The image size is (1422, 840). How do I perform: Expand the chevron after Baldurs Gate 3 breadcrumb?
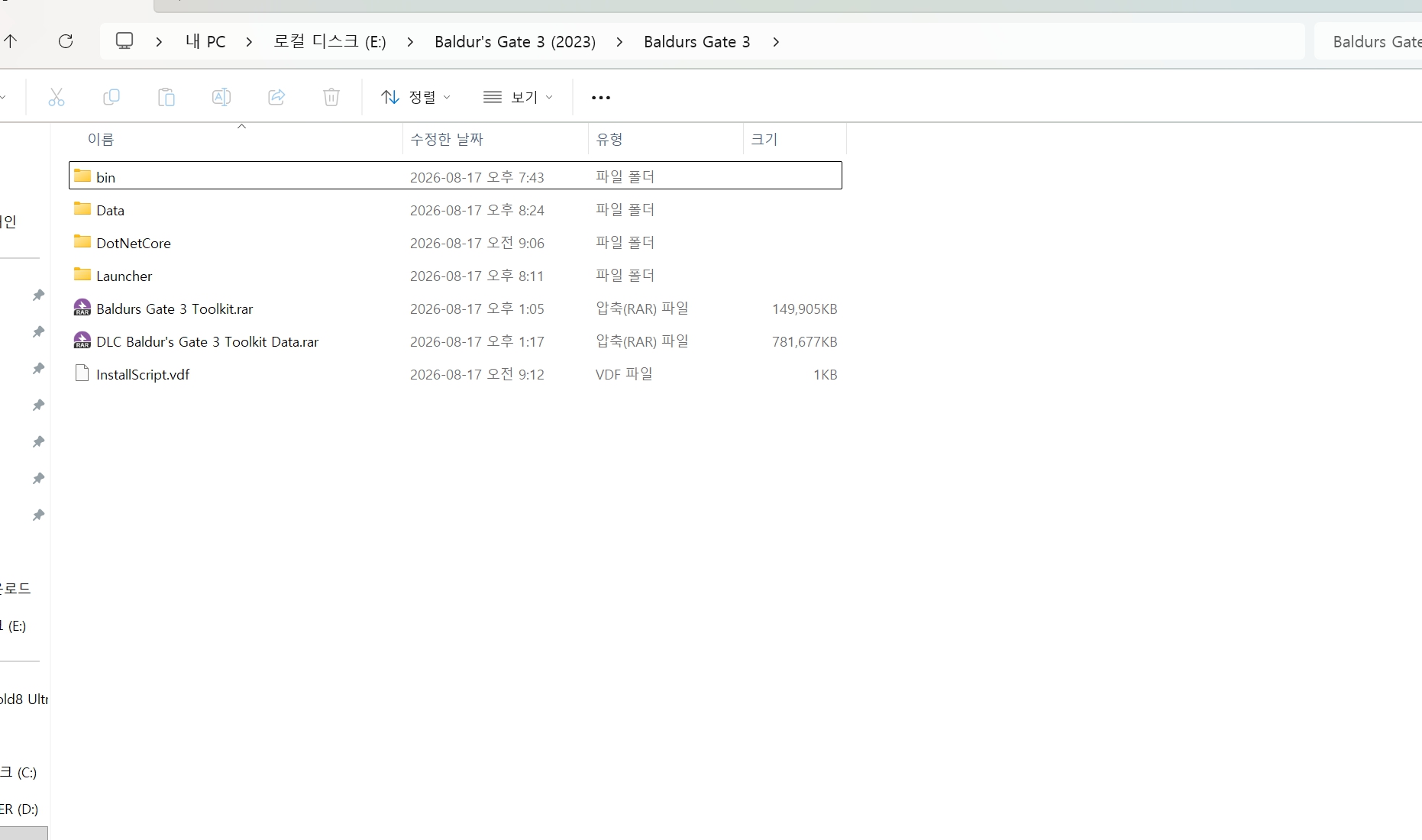[776, 42]
